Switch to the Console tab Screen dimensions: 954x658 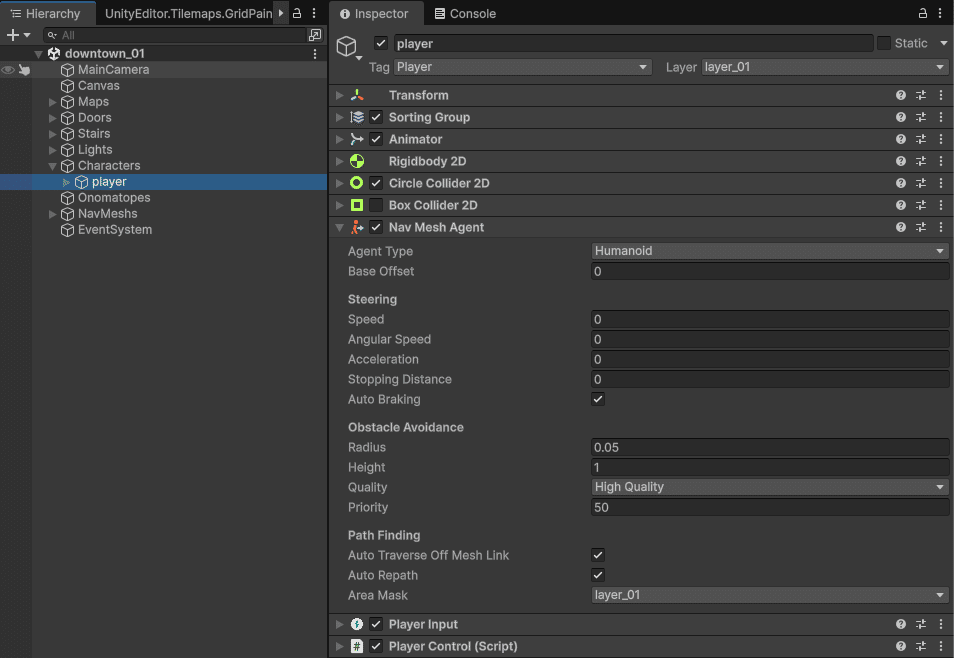coord(465,13)
